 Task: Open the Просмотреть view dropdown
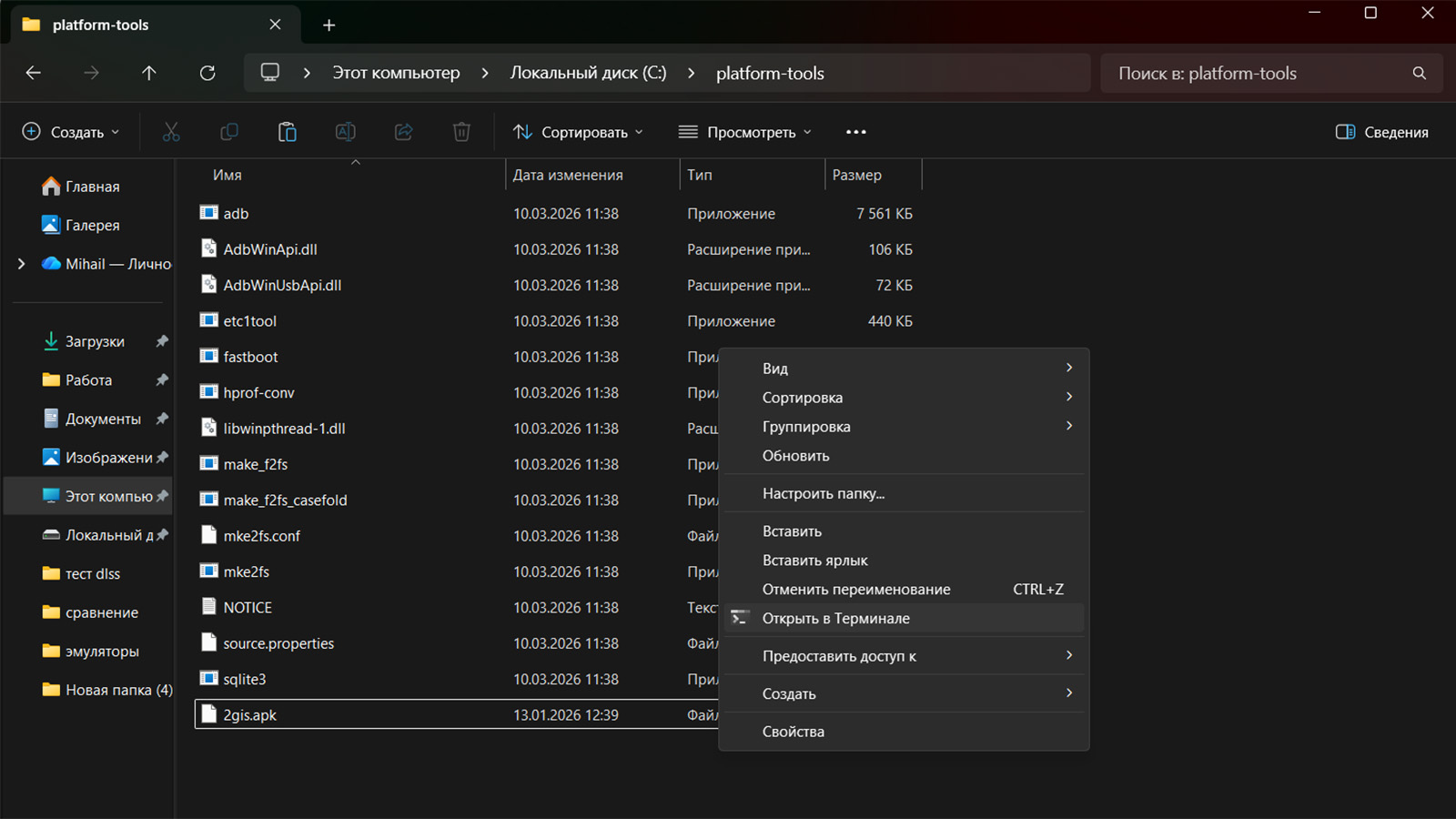[744, 132]
